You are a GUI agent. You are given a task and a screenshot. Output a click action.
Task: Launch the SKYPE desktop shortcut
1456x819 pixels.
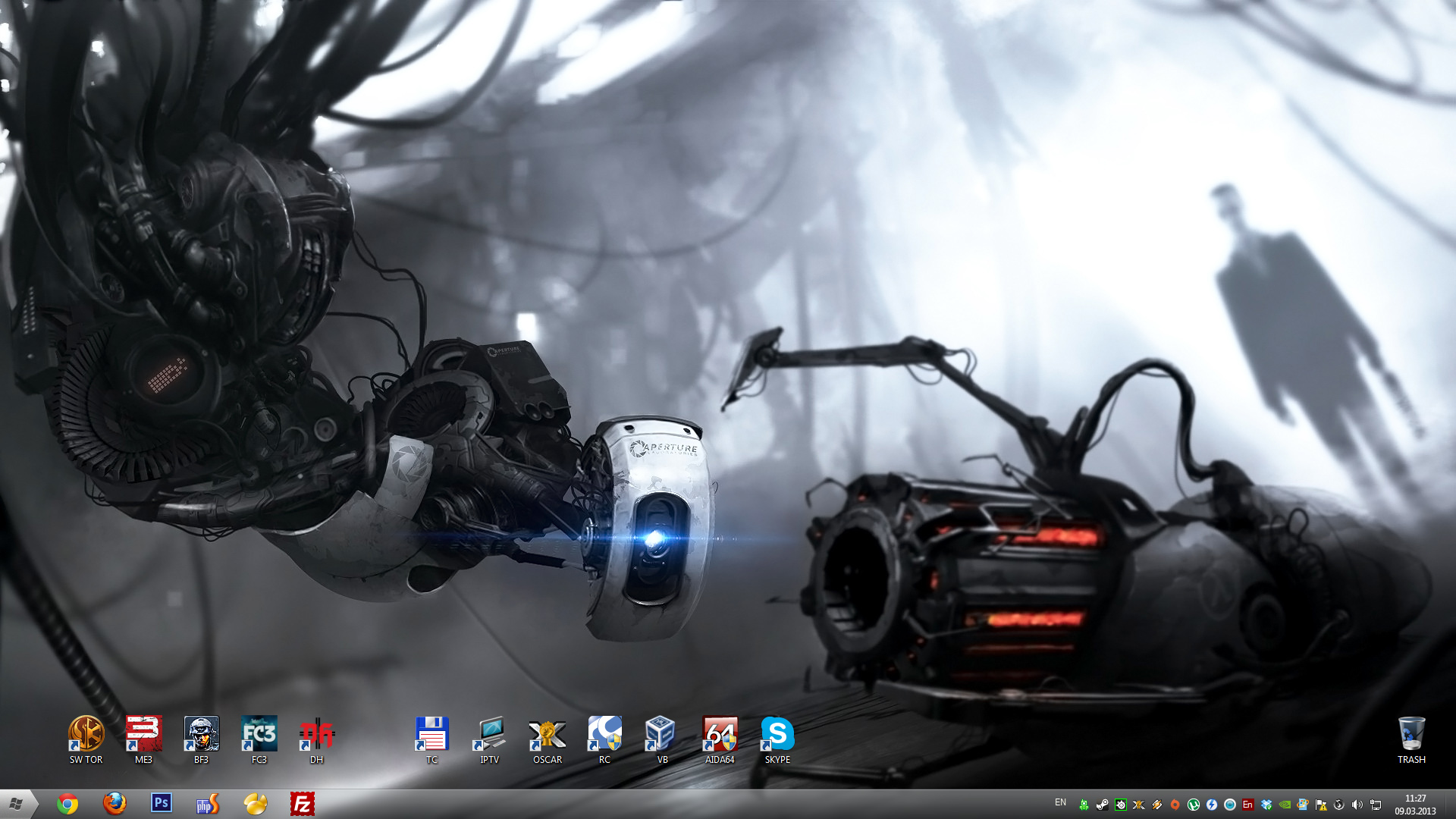pyautogui.click(x=777, y=739)
